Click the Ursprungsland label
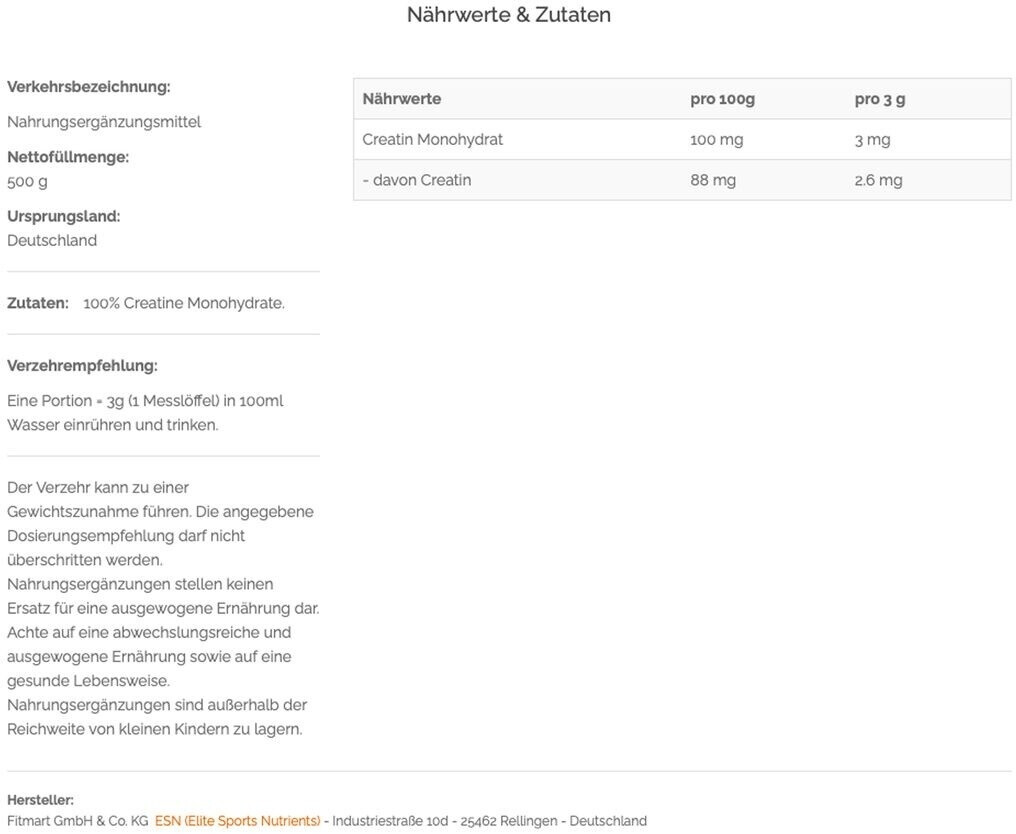The image size is (1016, 834). tap(63, 216)
